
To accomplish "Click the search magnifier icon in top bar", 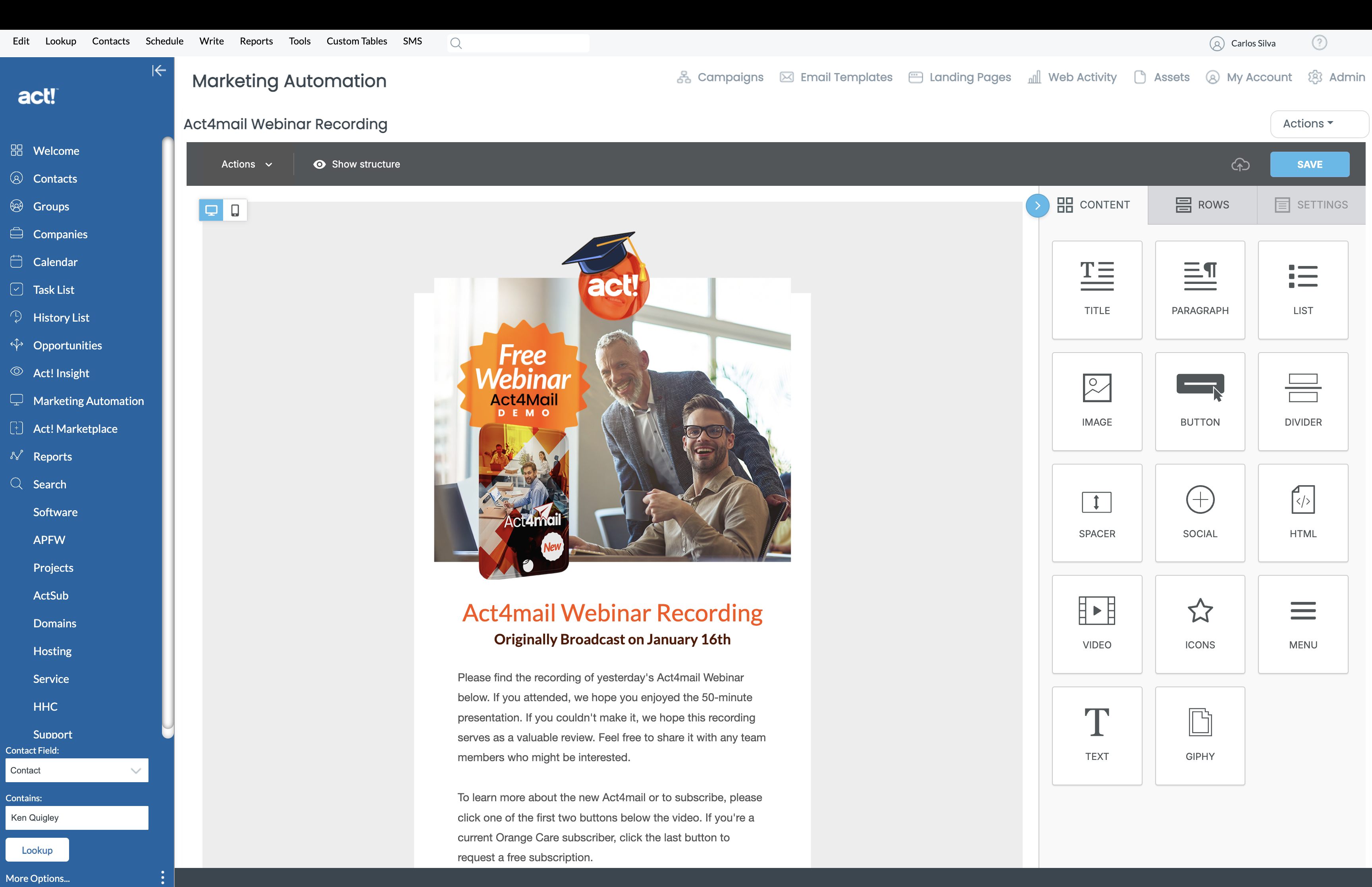I will tap(455, 43).
